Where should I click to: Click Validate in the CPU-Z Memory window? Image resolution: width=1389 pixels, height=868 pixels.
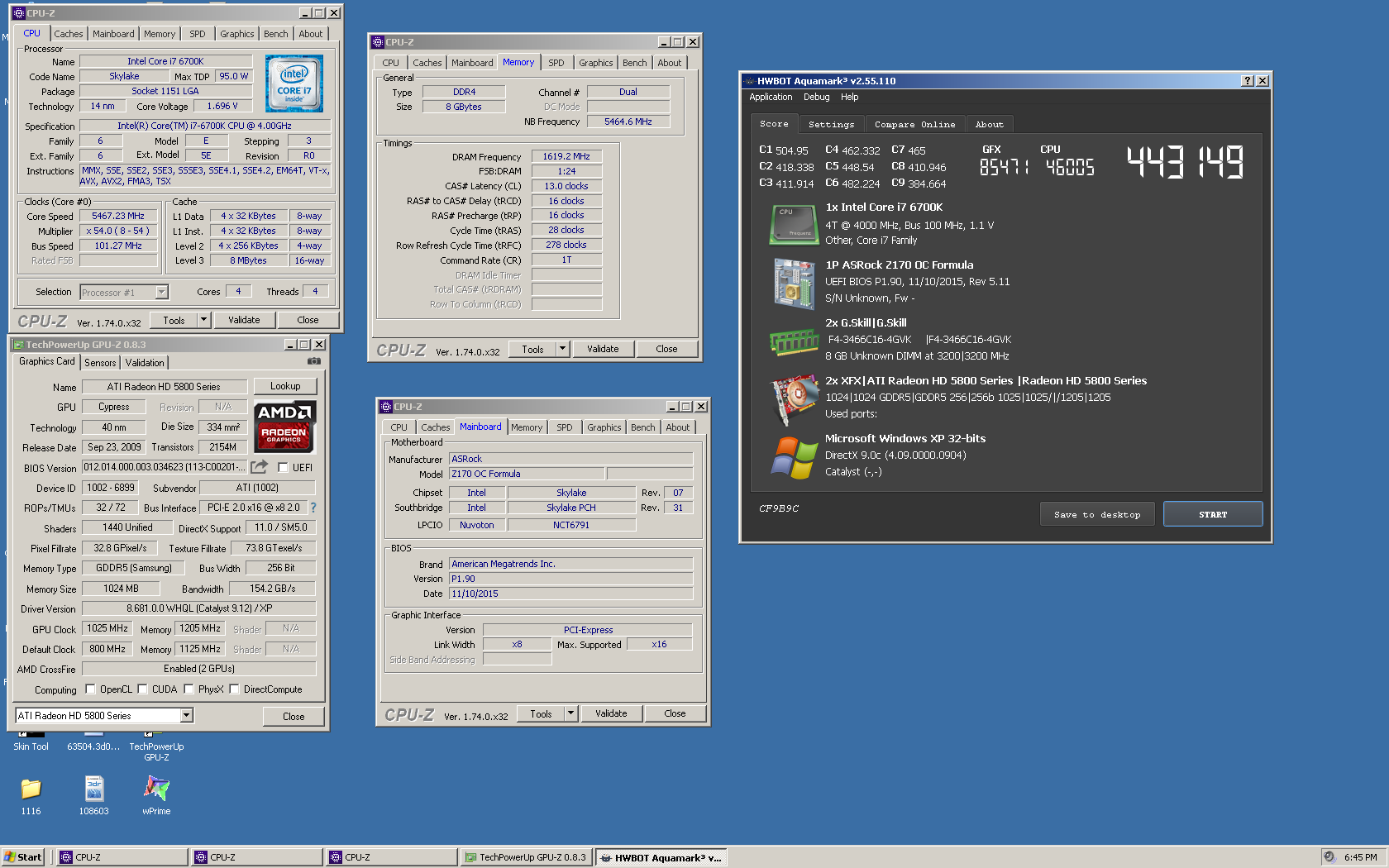[603, 349]
